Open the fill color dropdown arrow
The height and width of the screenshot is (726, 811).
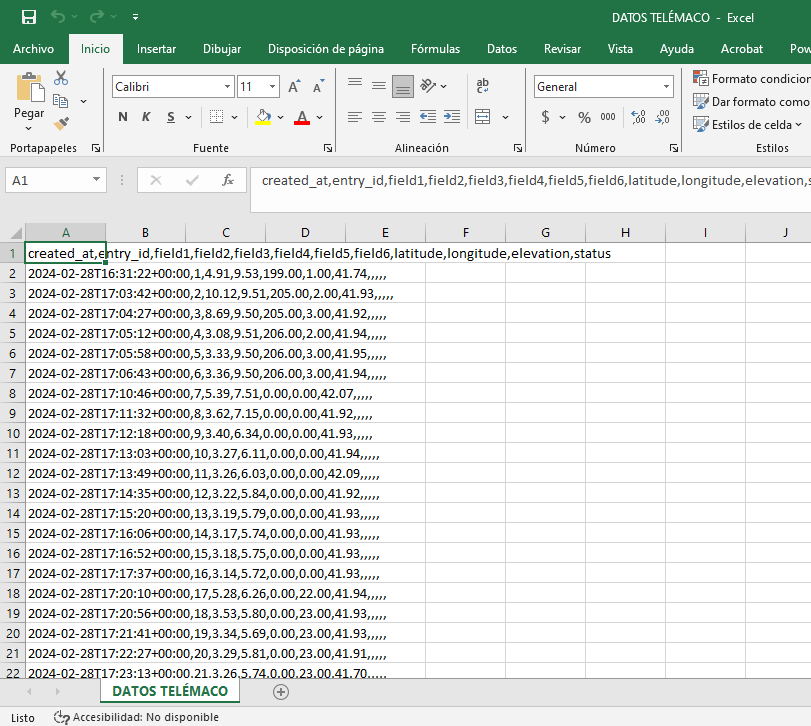point(280,117)
